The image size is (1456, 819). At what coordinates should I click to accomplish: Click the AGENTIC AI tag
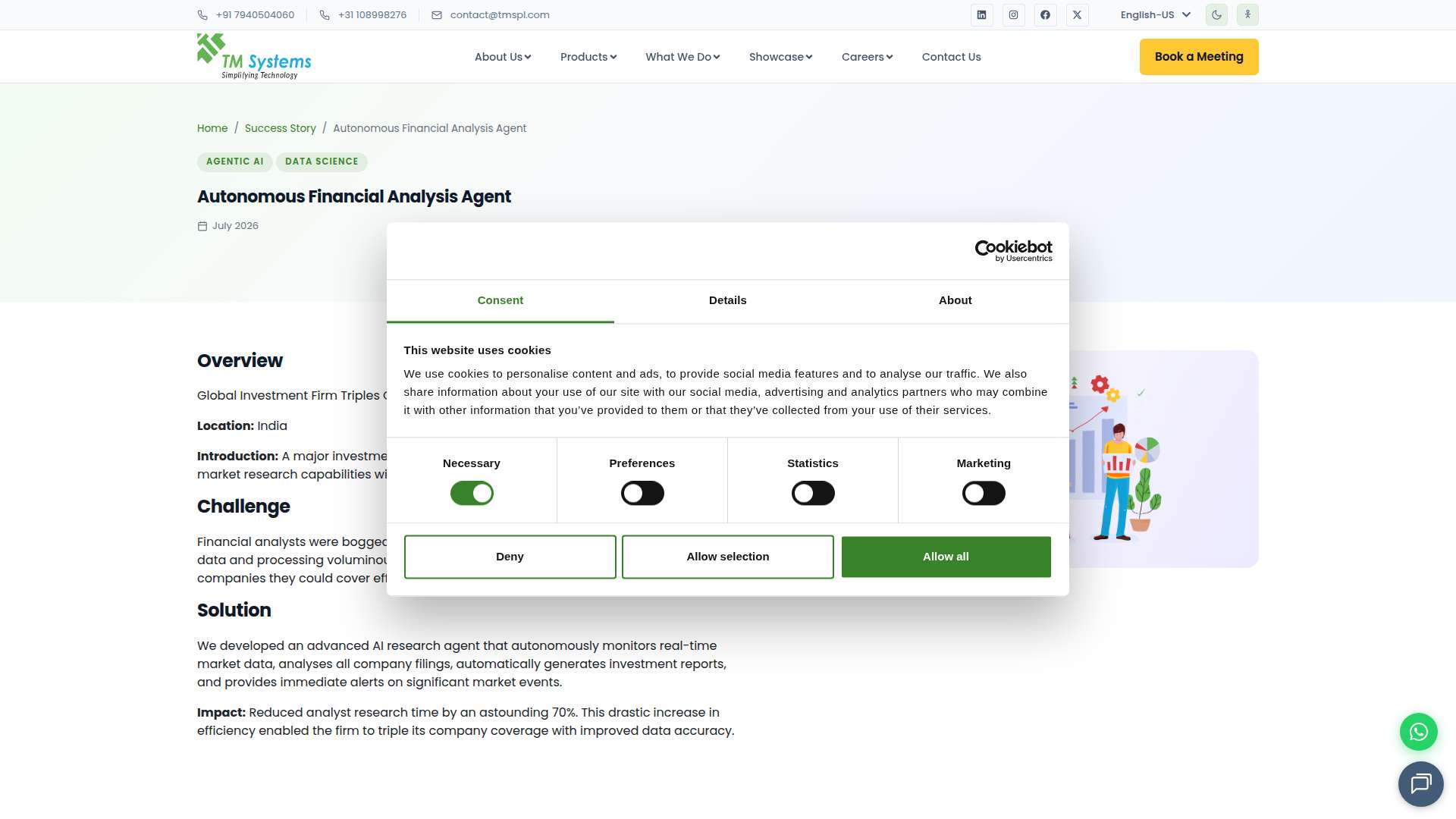pyautogui.click(x=235, y=162)
